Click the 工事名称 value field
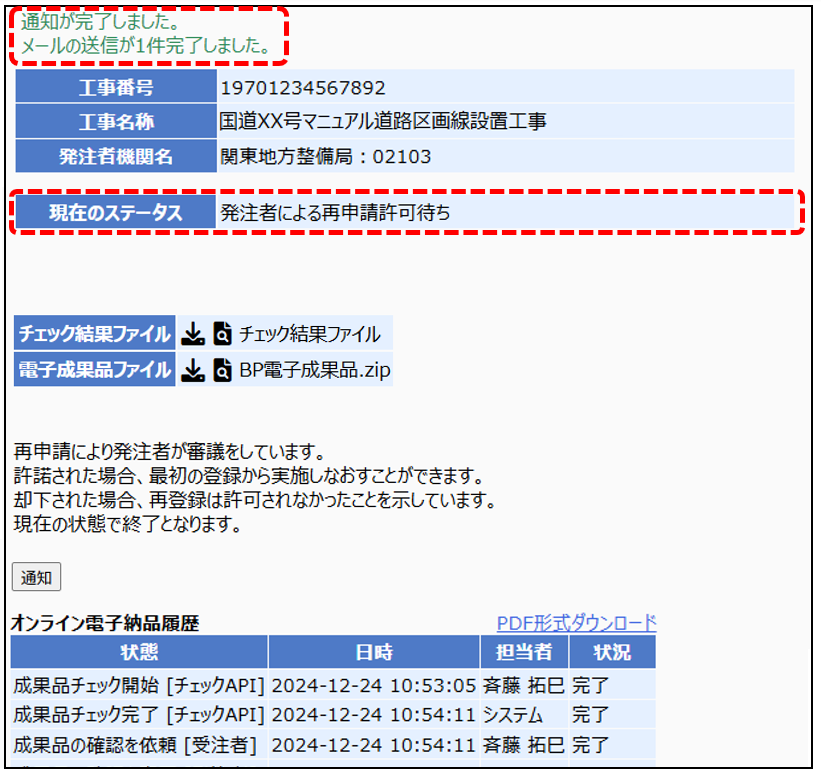This screenshot has height=775, width=821. pos(382,122)
